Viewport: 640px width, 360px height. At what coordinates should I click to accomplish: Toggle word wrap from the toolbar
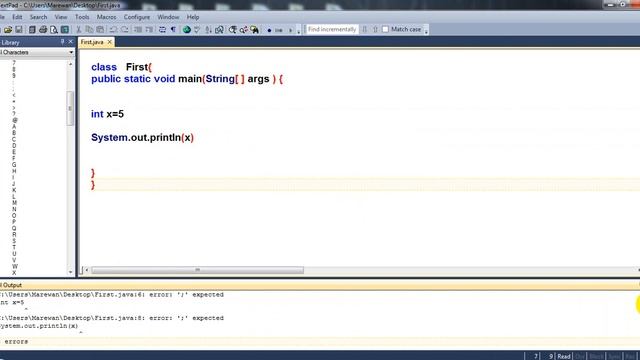coord(162,29)
